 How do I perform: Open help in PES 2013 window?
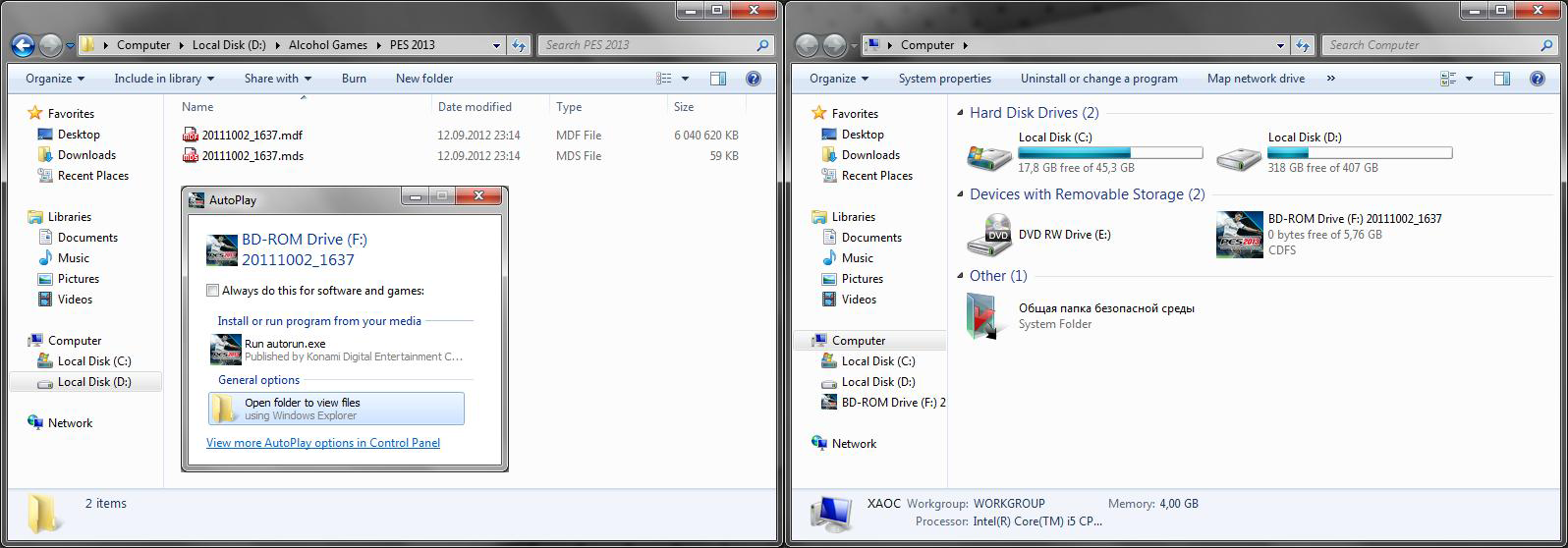pyautogui.click(x=754, y=79)
